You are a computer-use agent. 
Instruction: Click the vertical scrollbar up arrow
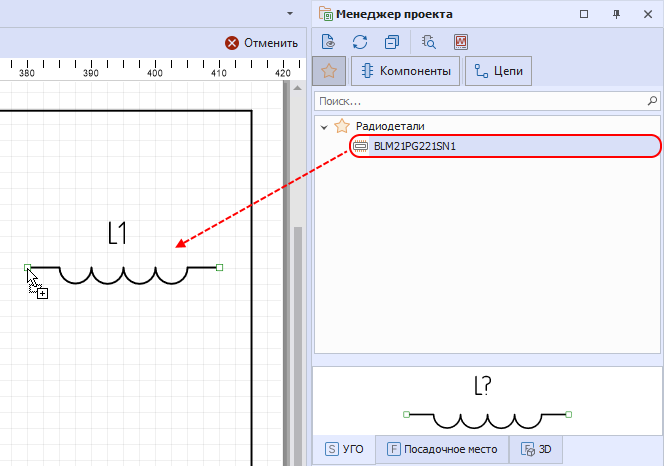[x=298, y=88]
